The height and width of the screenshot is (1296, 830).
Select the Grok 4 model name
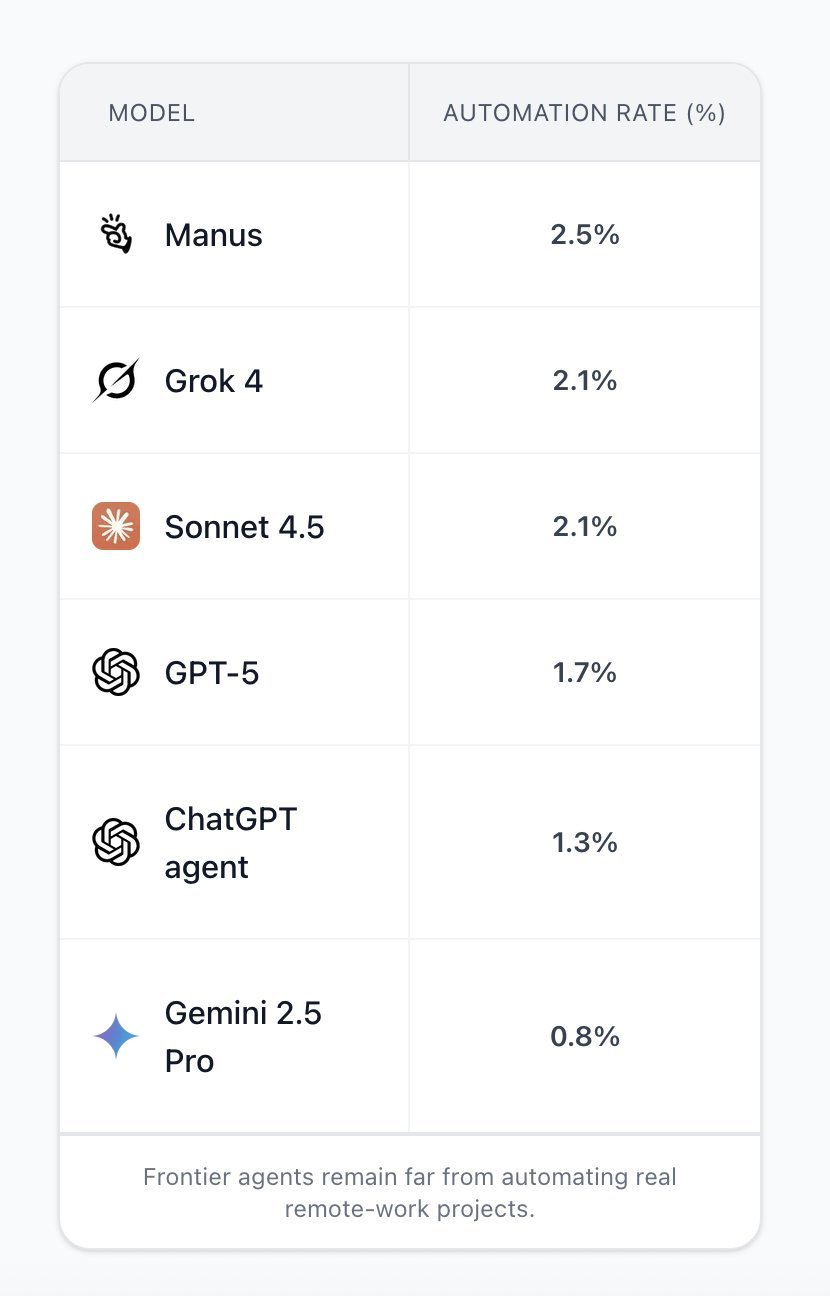pos(213,381)
